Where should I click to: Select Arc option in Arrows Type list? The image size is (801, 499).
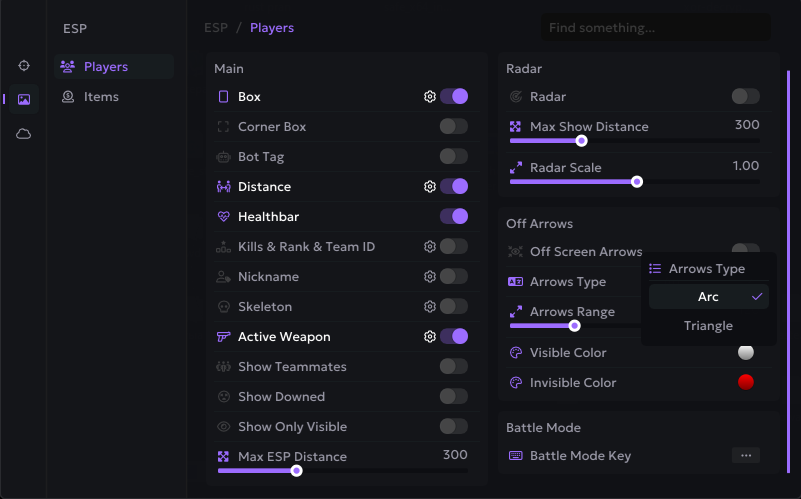tap(708, 297)
